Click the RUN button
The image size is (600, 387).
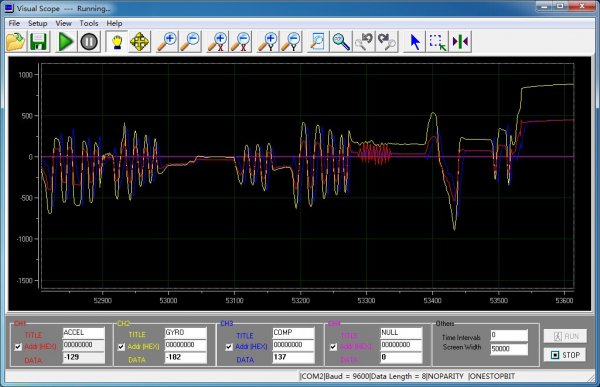click(565, 336)
